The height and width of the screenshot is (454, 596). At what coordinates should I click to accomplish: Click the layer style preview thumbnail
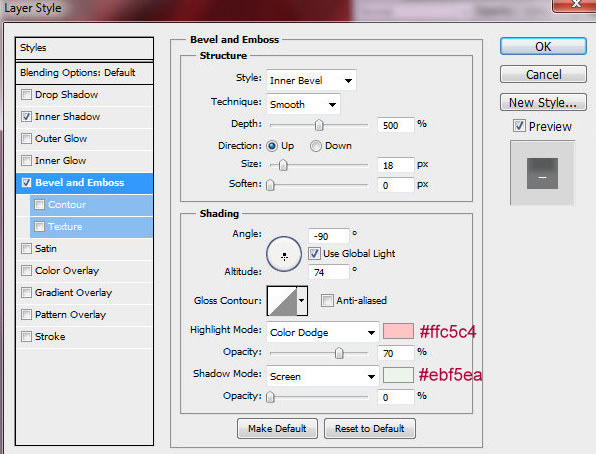click(x=542, y=173)
